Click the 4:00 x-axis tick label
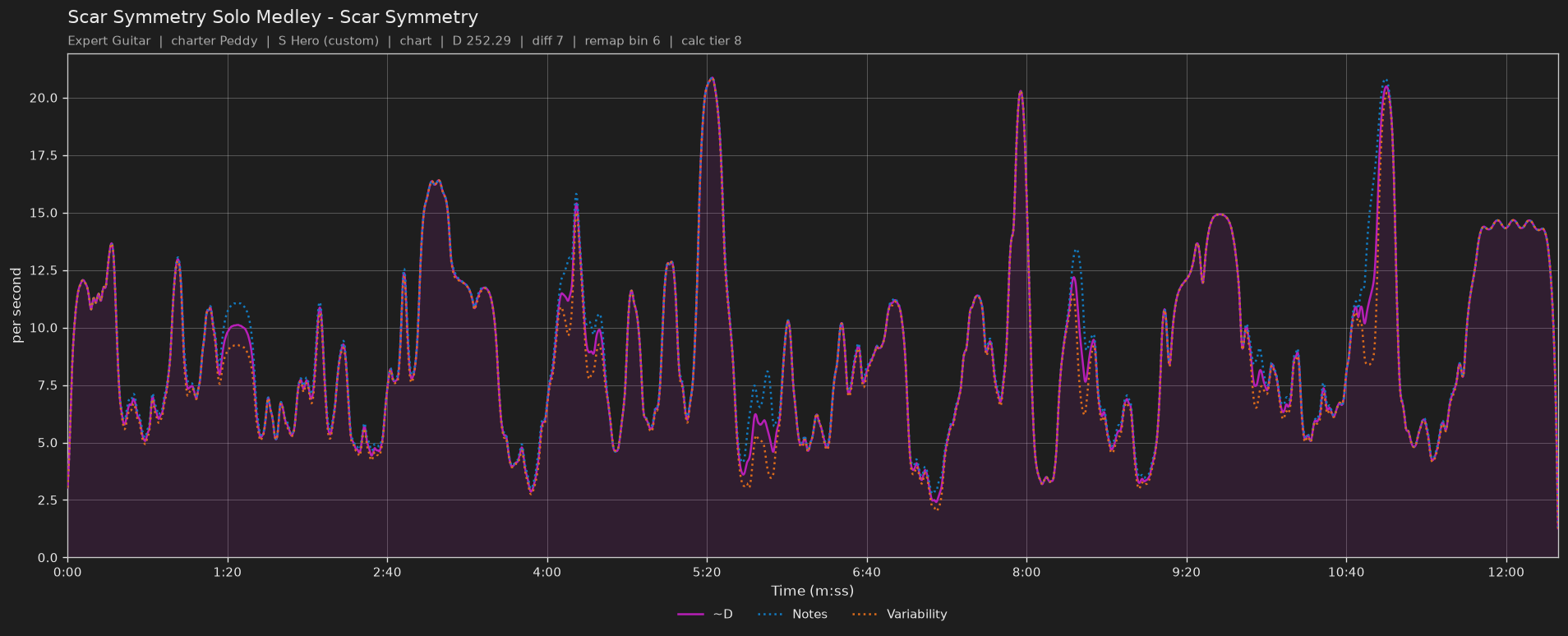Viewport: 1568px width, 636px height. [547, 572]
